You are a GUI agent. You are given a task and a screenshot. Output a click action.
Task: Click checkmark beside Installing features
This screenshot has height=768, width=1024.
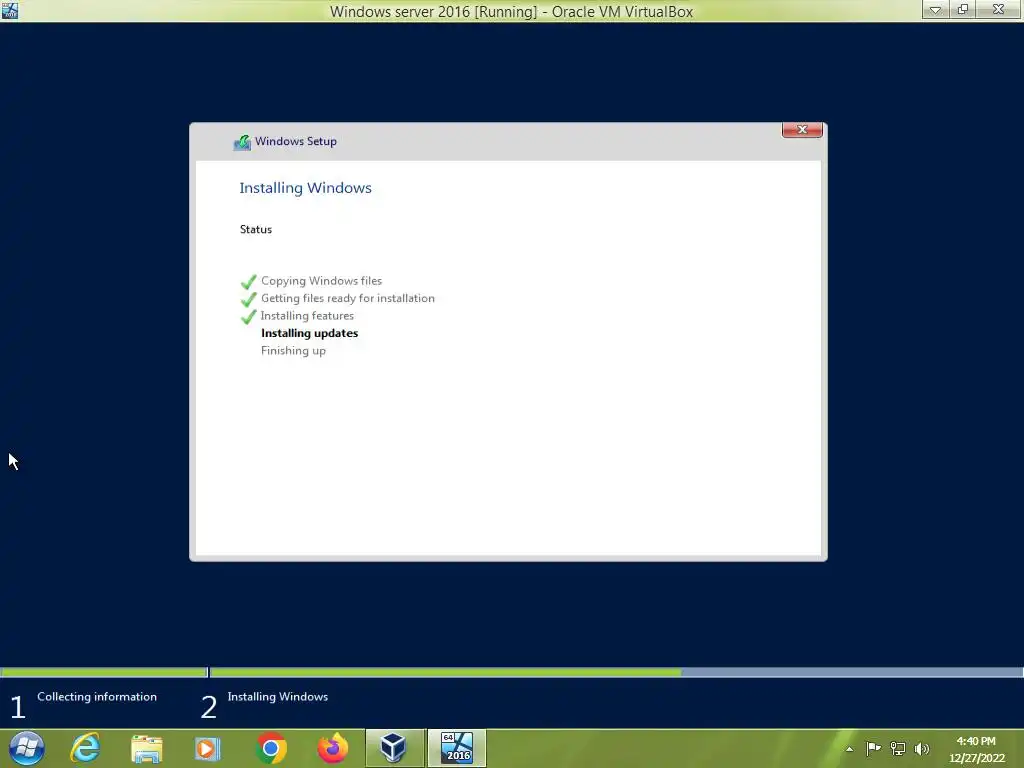[249, 317]
